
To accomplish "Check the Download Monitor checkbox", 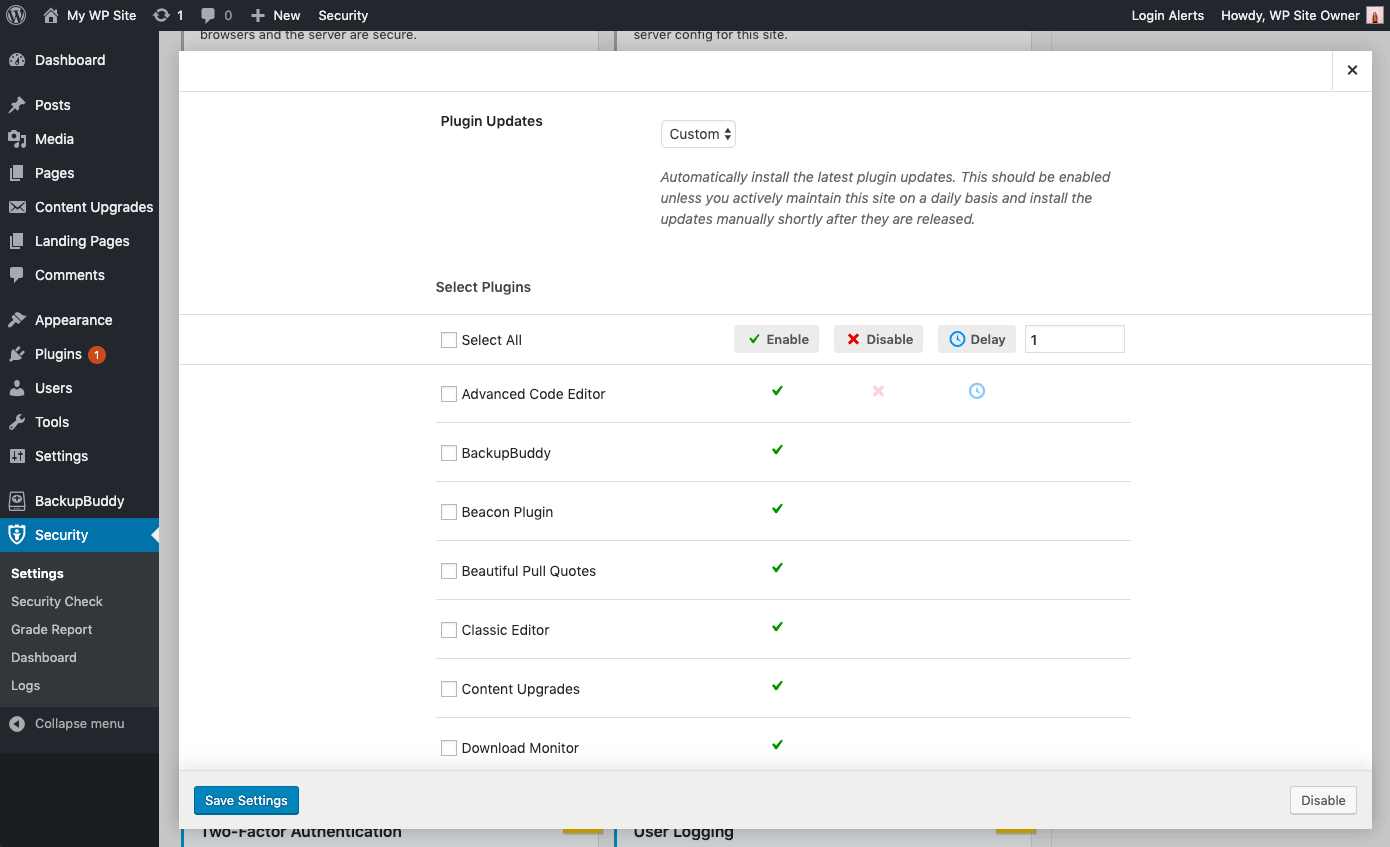I will 449,748.
